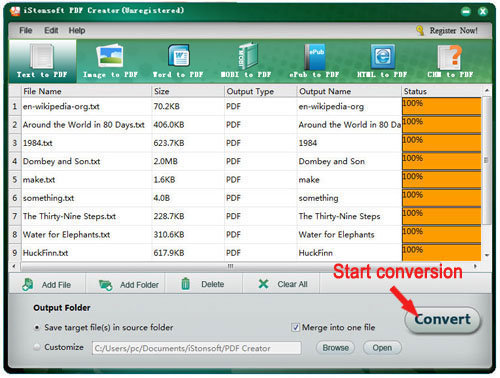Click the Output Type column header
The width and height of the screenshot is (500, 378).
coord(261,91)
